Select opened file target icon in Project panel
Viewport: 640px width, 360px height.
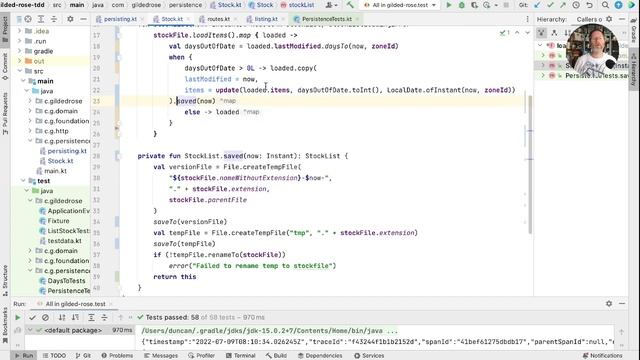28,19
